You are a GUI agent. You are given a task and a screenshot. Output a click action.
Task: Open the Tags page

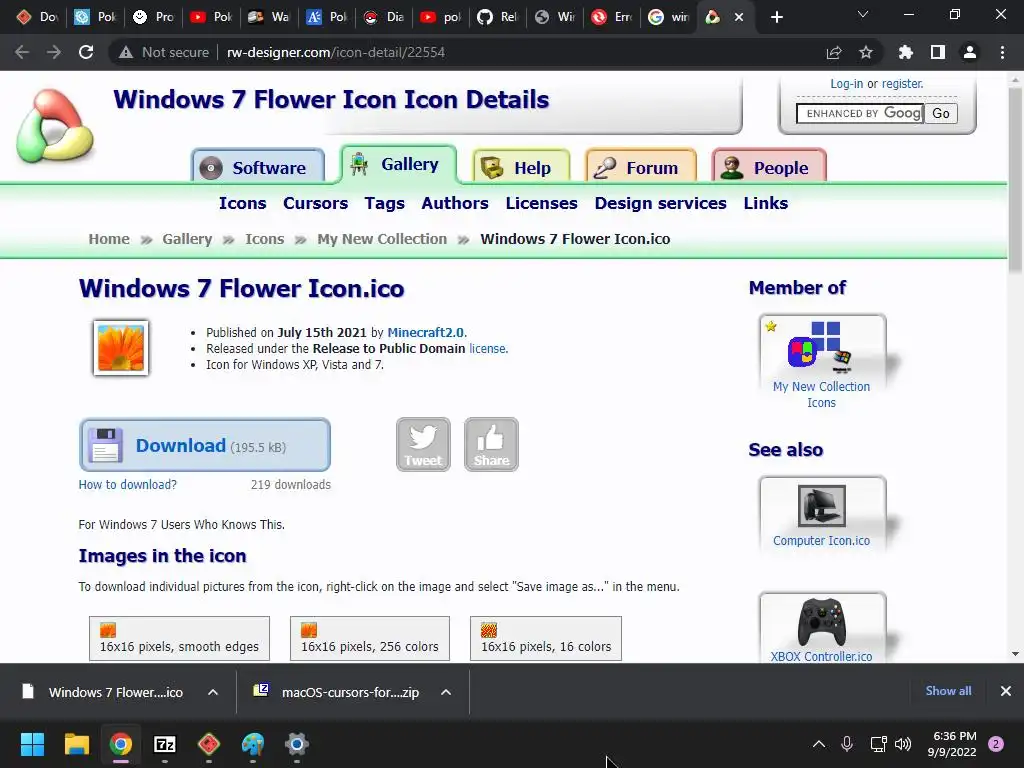(x=385, y=203)
